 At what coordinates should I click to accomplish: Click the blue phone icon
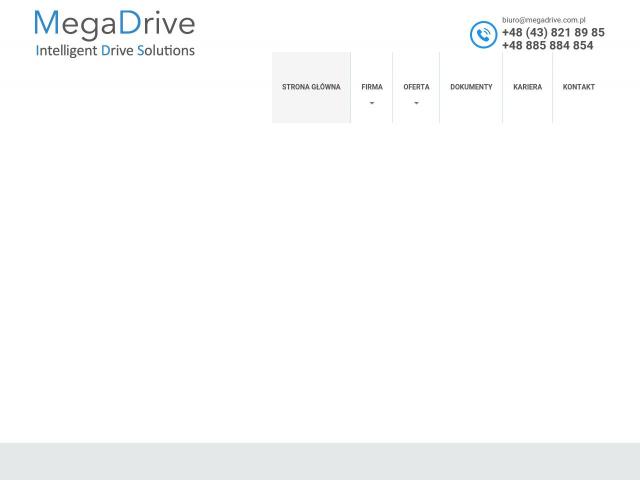(x=483, y=35)
